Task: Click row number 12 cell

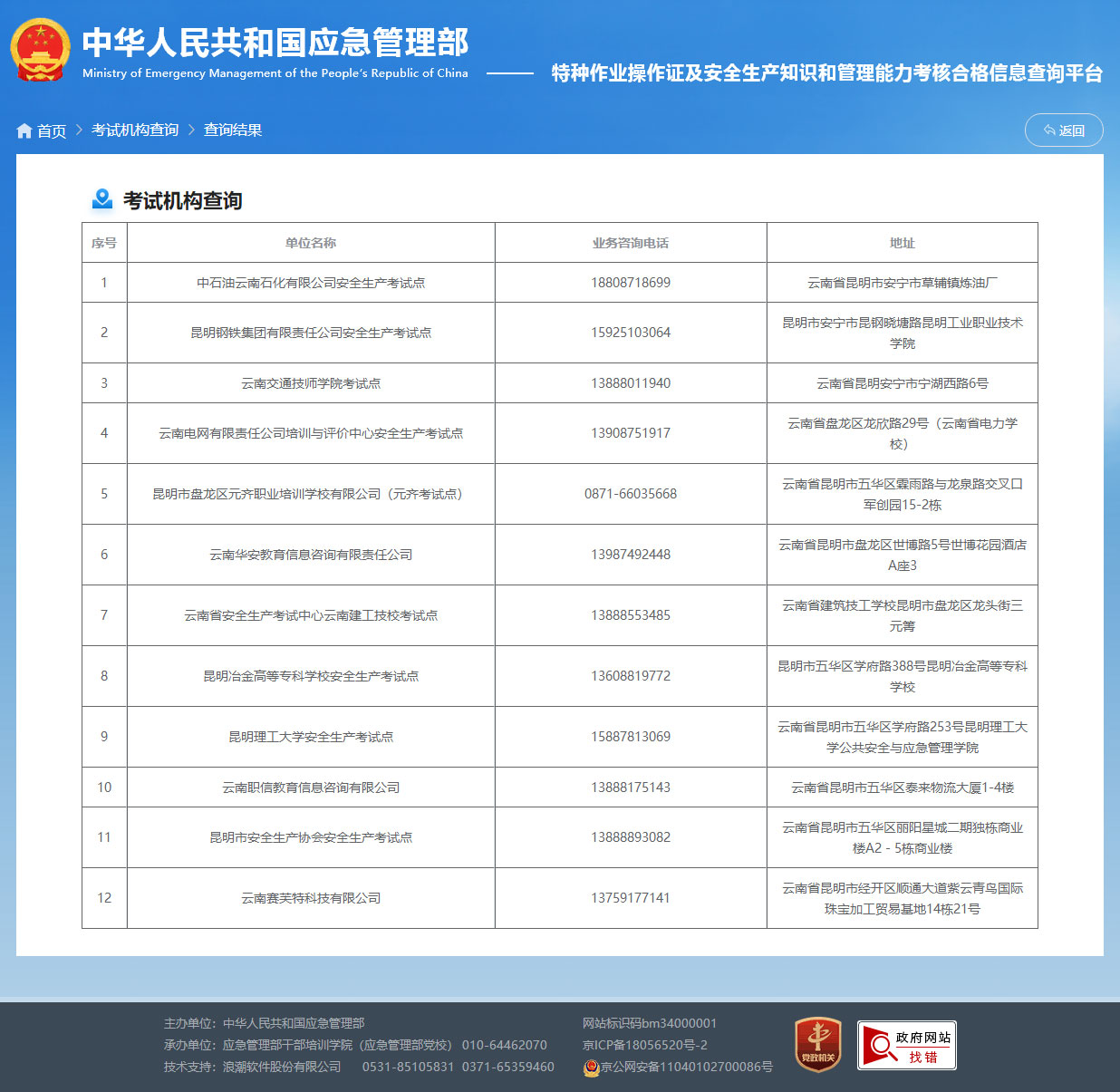Action: click(x=104, y=898)
